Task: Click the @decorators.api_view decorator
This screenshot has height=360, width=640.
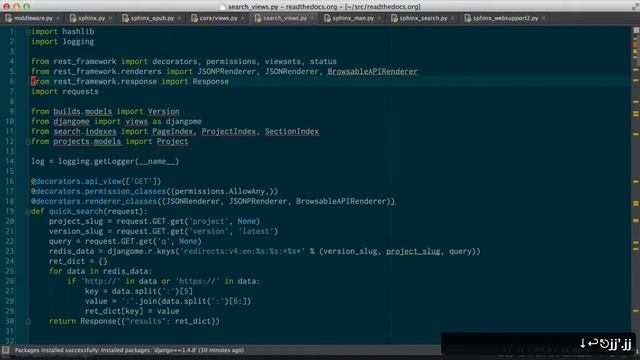Action: 76,181
